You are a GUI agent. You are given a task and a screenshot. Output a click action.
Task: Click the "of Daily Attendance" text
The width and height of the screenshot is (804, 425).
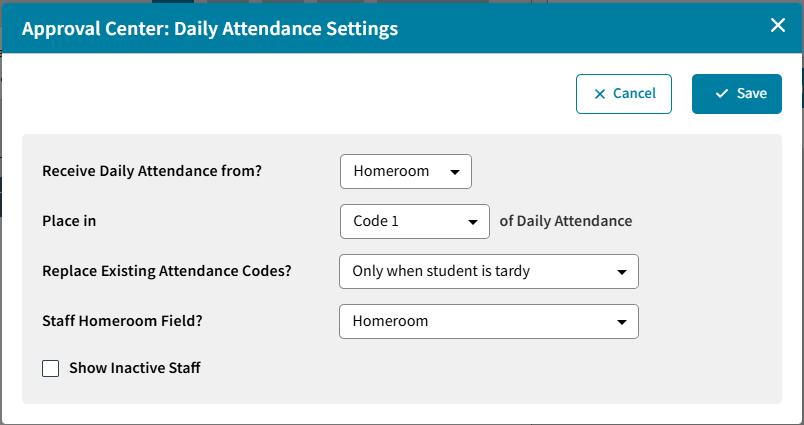coord(566,221)
